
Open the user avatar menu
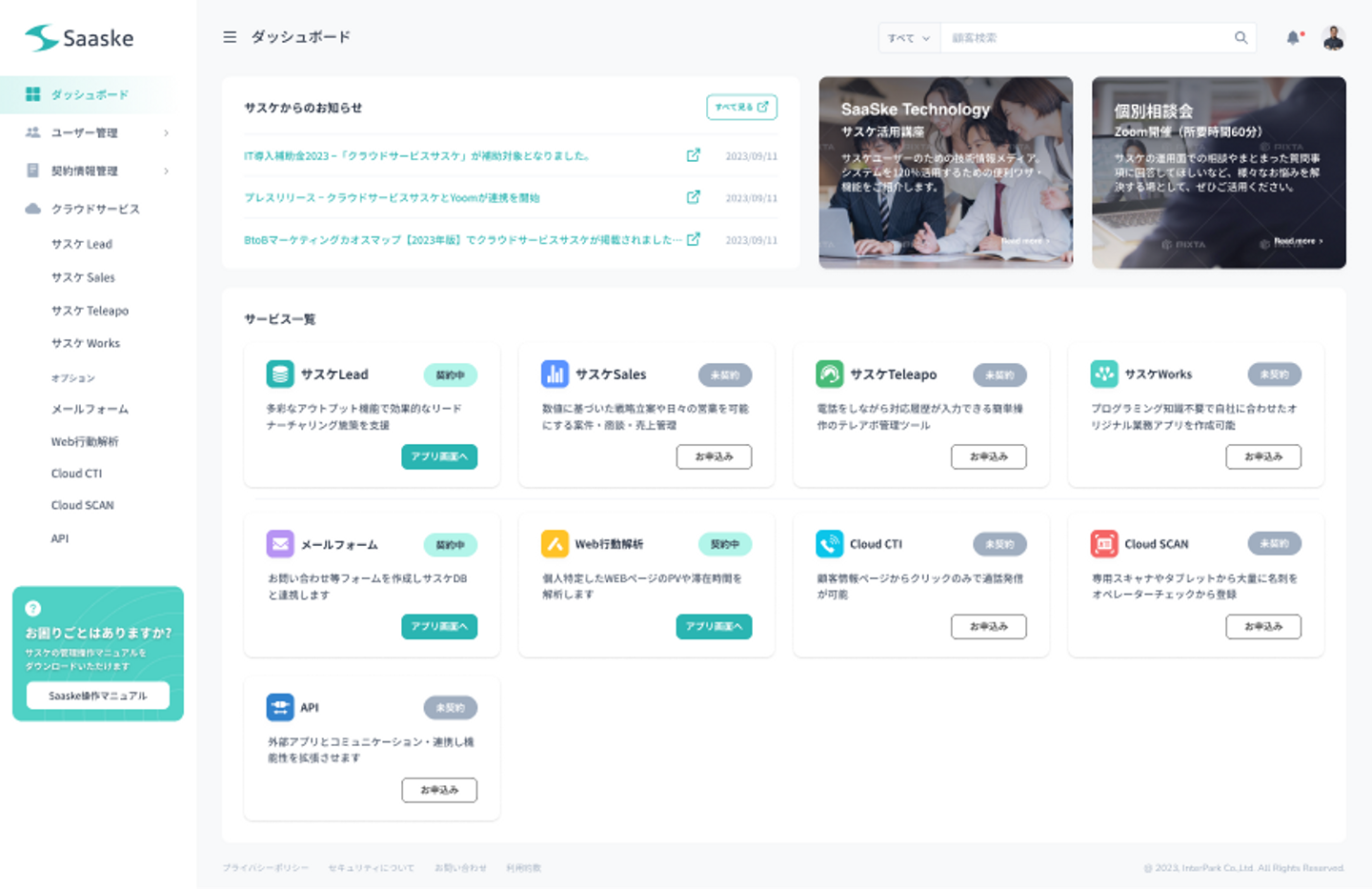1333,38
